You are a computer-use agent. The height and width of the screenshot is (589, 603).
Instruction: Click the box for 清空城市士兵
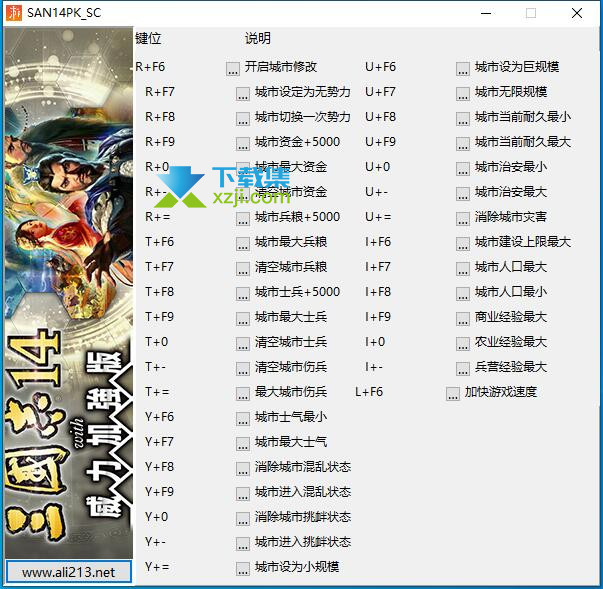tap(243, 343)
